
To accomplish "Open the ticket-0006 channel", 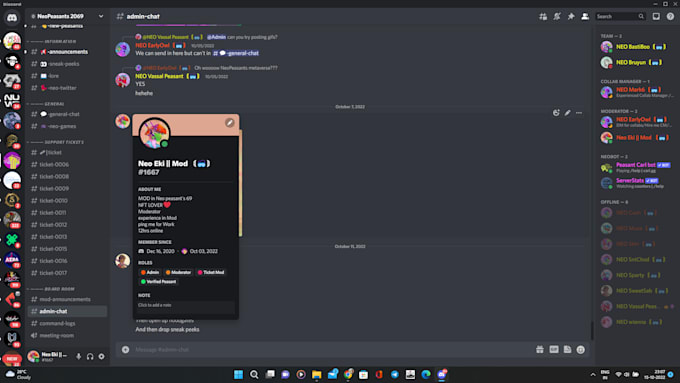I will [x=67, y=164].
